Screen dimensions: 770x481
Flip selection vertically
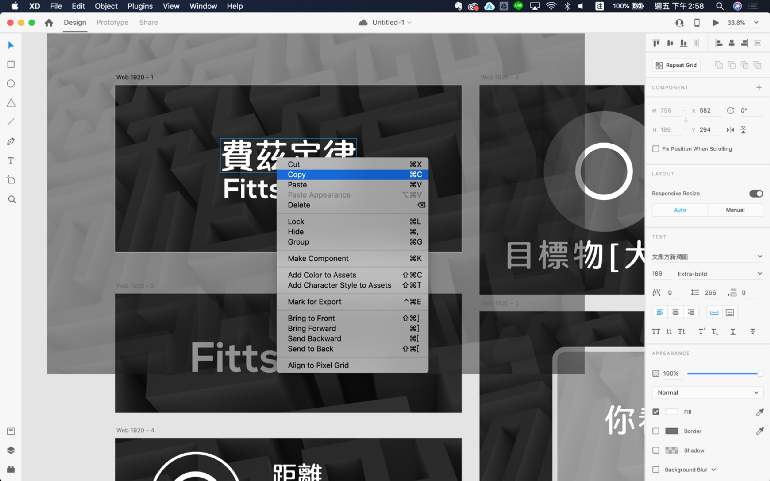tap(743, 130)
